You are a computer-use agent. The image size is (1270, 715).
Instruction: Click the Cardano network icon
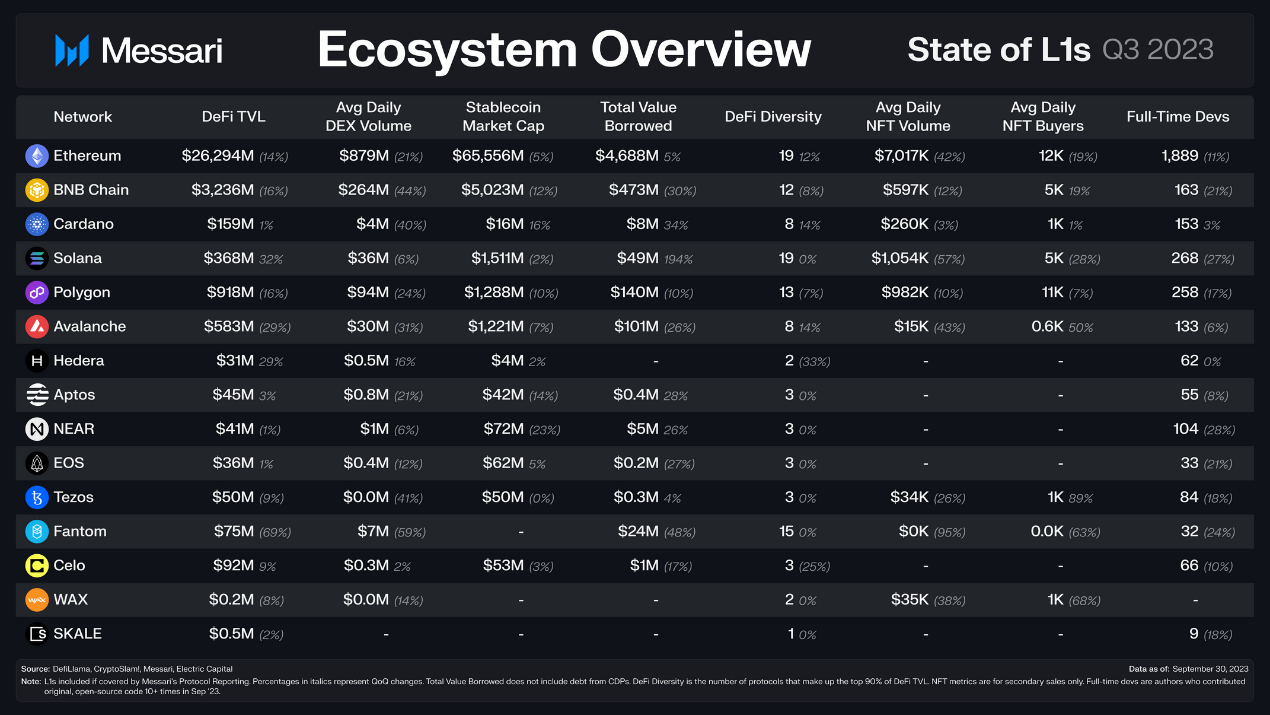coord(37,224)
